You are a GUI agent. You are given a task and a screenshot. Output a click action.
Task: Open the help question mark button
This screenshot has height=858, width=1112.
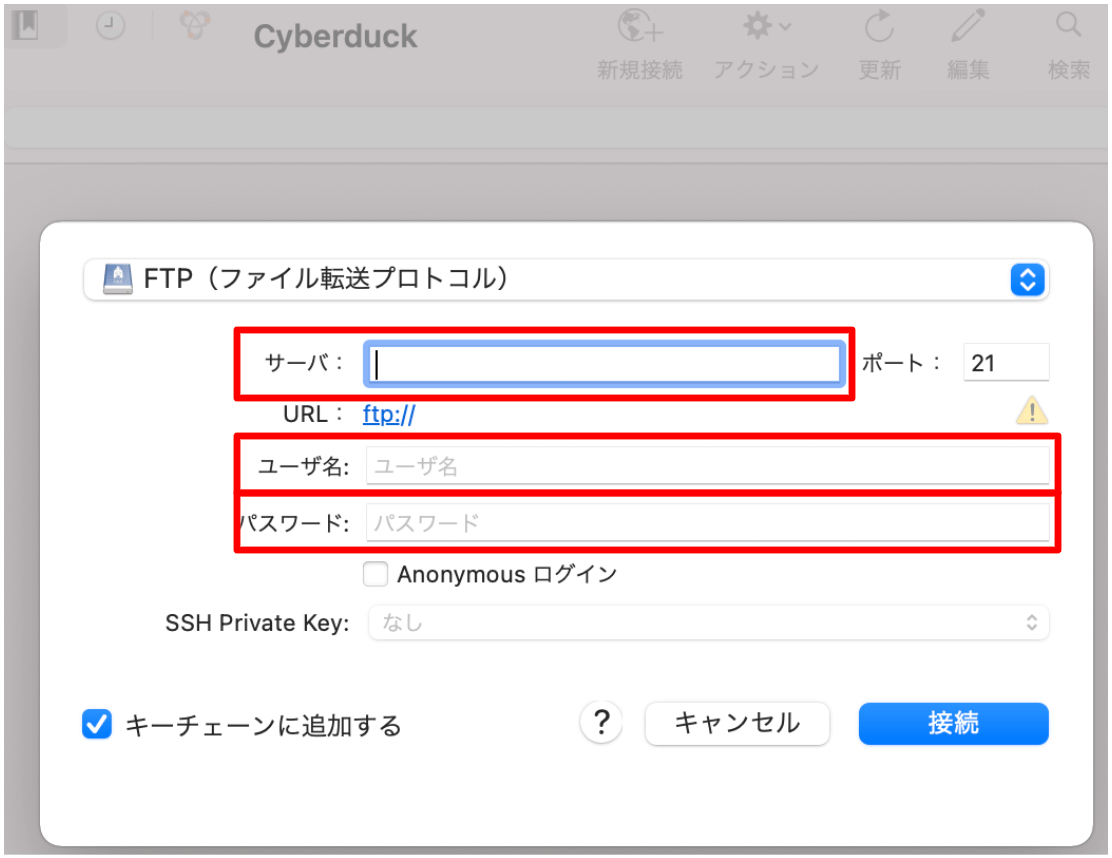point(601,723)
